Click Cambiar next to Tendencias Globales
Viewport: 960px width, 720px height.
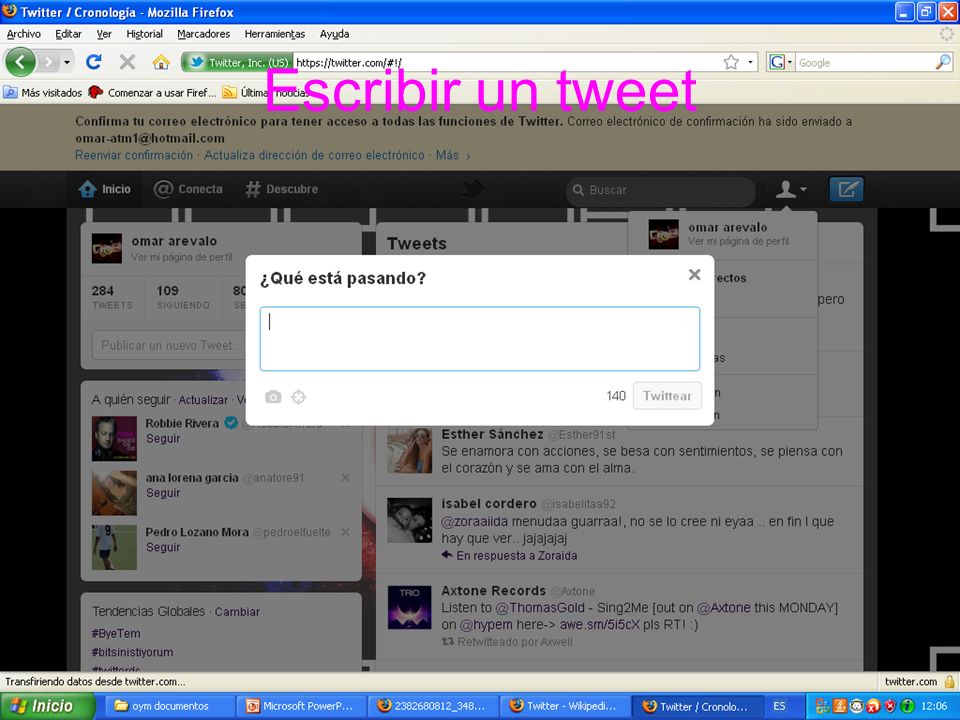tap(237, 612)
